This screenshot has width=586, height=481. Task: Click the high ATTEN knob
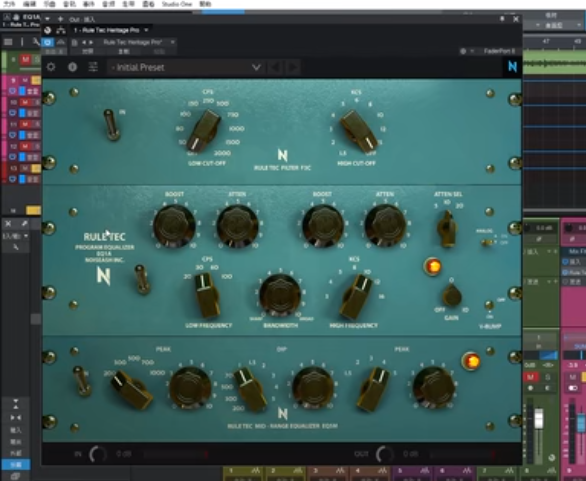(385, 226)
